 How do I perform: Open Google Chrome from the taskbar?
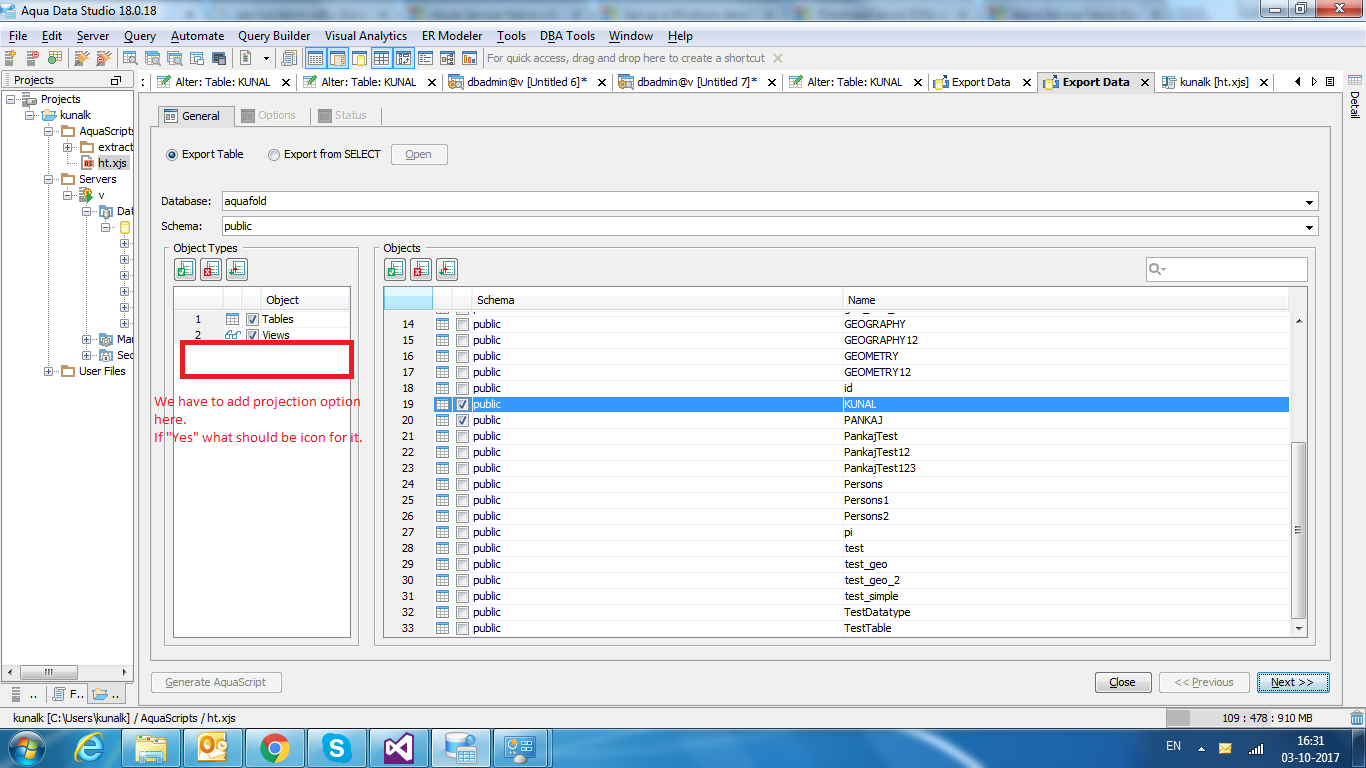(275, 747)
